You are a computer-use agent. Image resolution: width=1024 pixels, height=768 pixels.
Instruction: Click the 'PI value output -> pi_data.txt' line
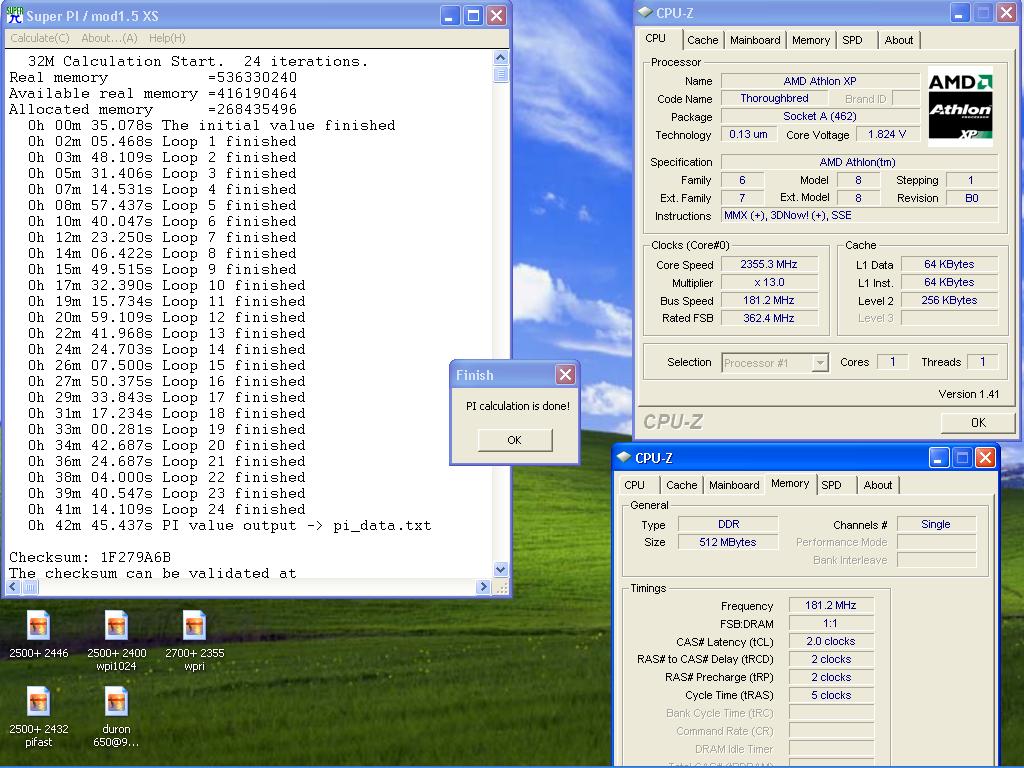coord(229,525)
